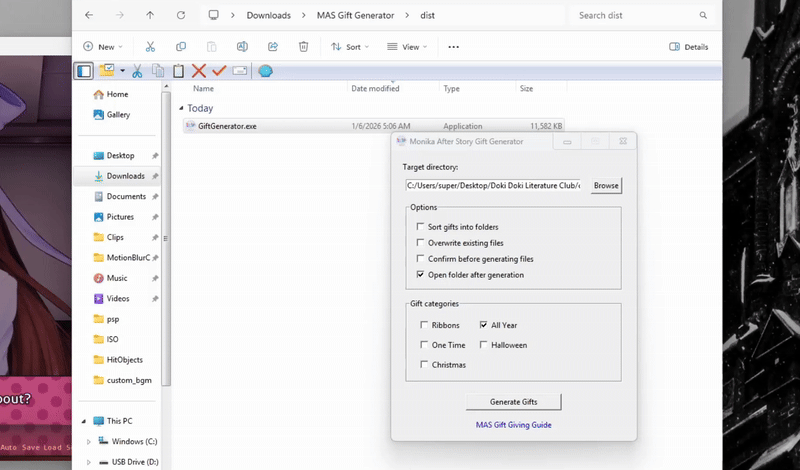This screenshot has height=470, width=800.
Task: Enable Sort gifts into folders
Action: point(420,227)
